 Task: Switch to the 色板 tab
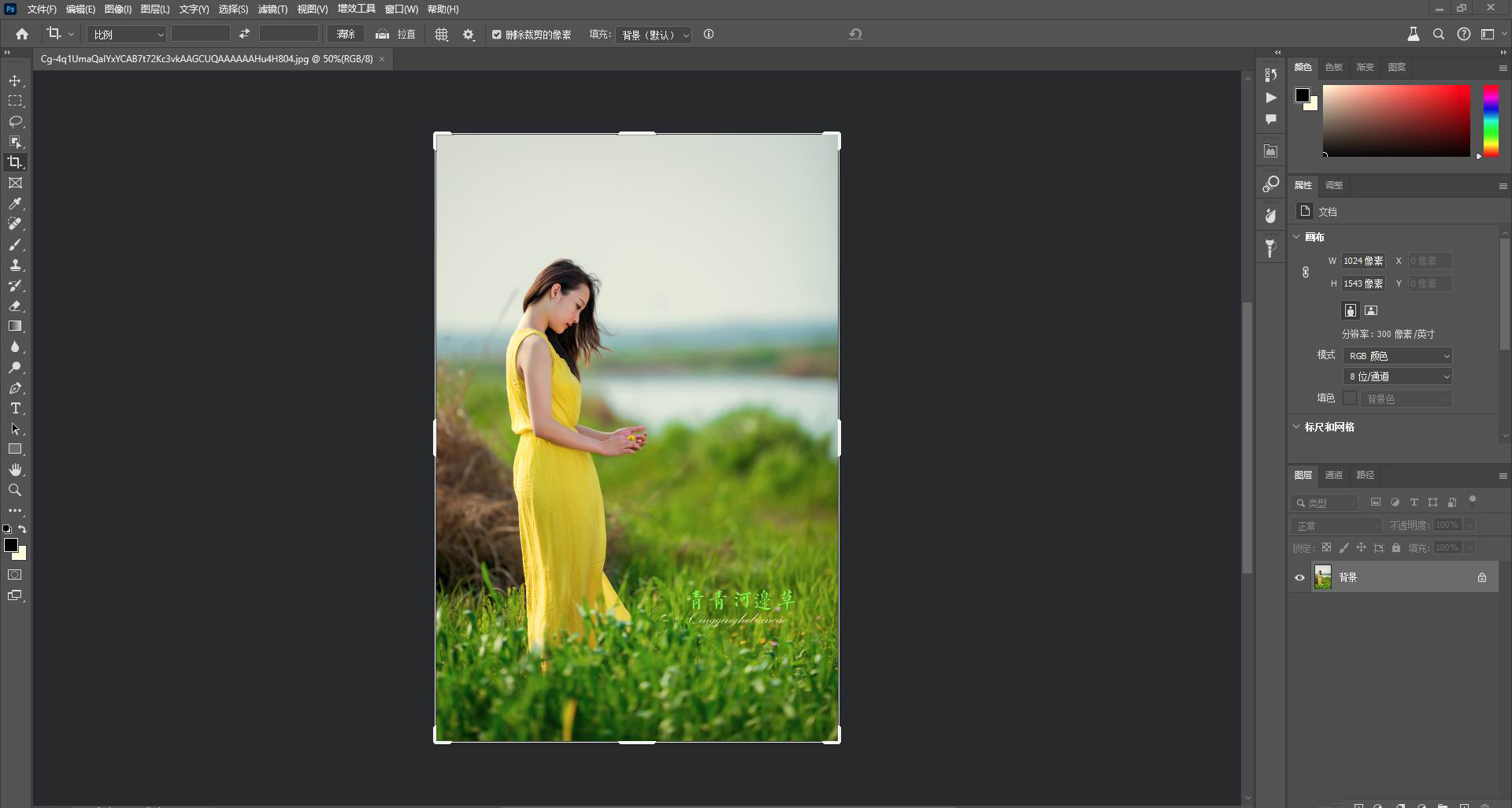pyautogui.click(x=1334, y=68)
